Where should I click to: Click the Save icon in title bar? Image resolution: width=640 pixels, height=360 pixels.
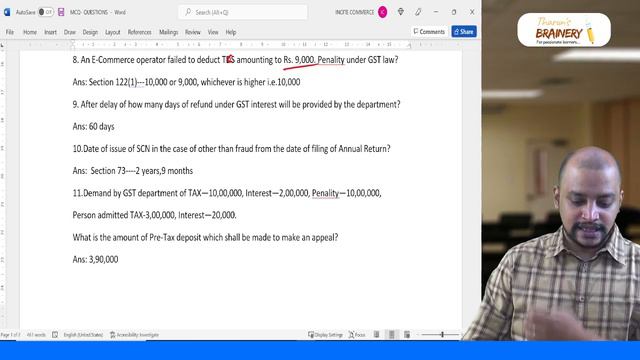(61, 12)
